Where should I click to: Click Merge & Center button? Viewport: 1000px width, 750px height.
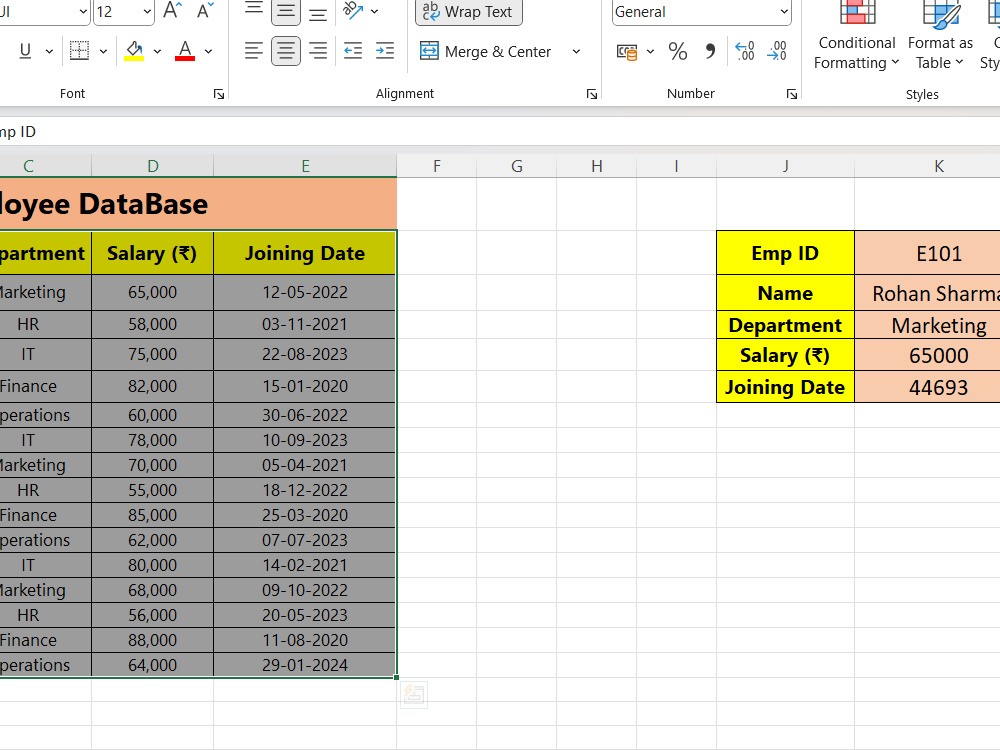pos(485,52)
